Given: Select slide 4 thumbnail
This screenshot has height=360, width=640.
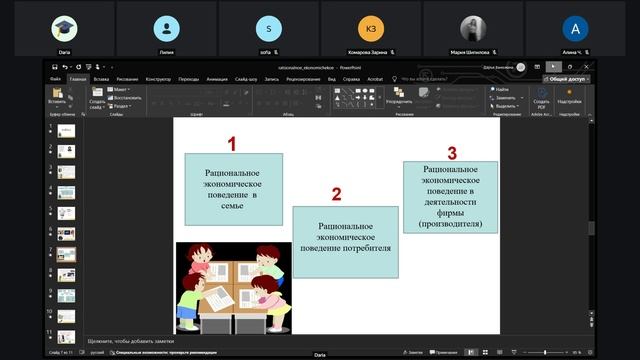Looking at the screenshot, I should [66, 193].
